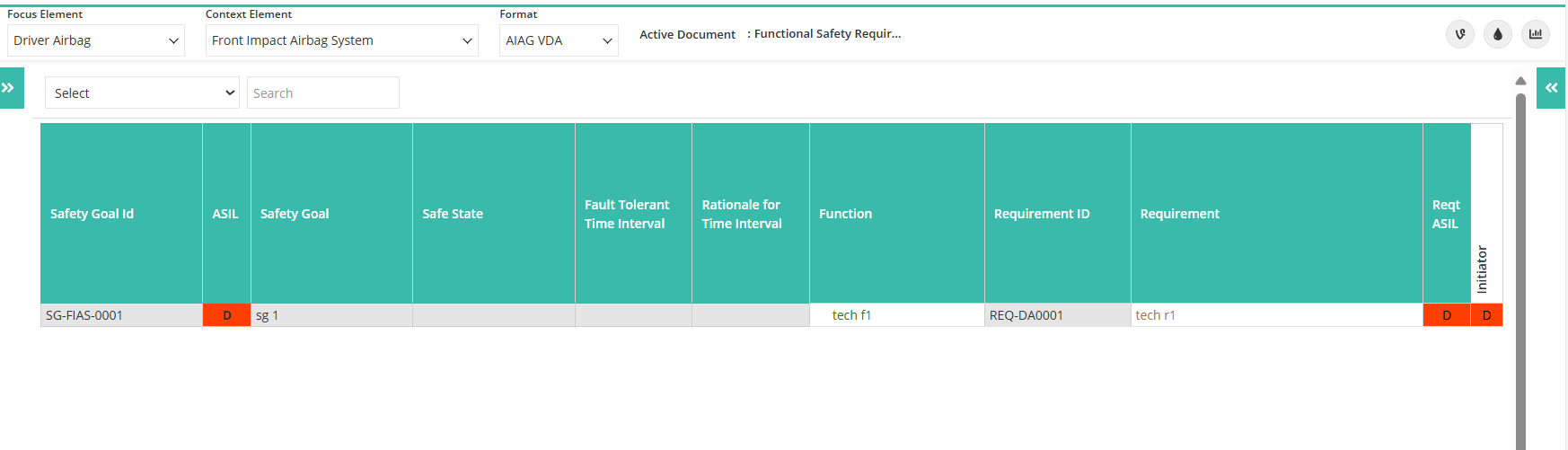The image size is (1568, 450).
Task: Click into the Search input field
Action: 323,93
